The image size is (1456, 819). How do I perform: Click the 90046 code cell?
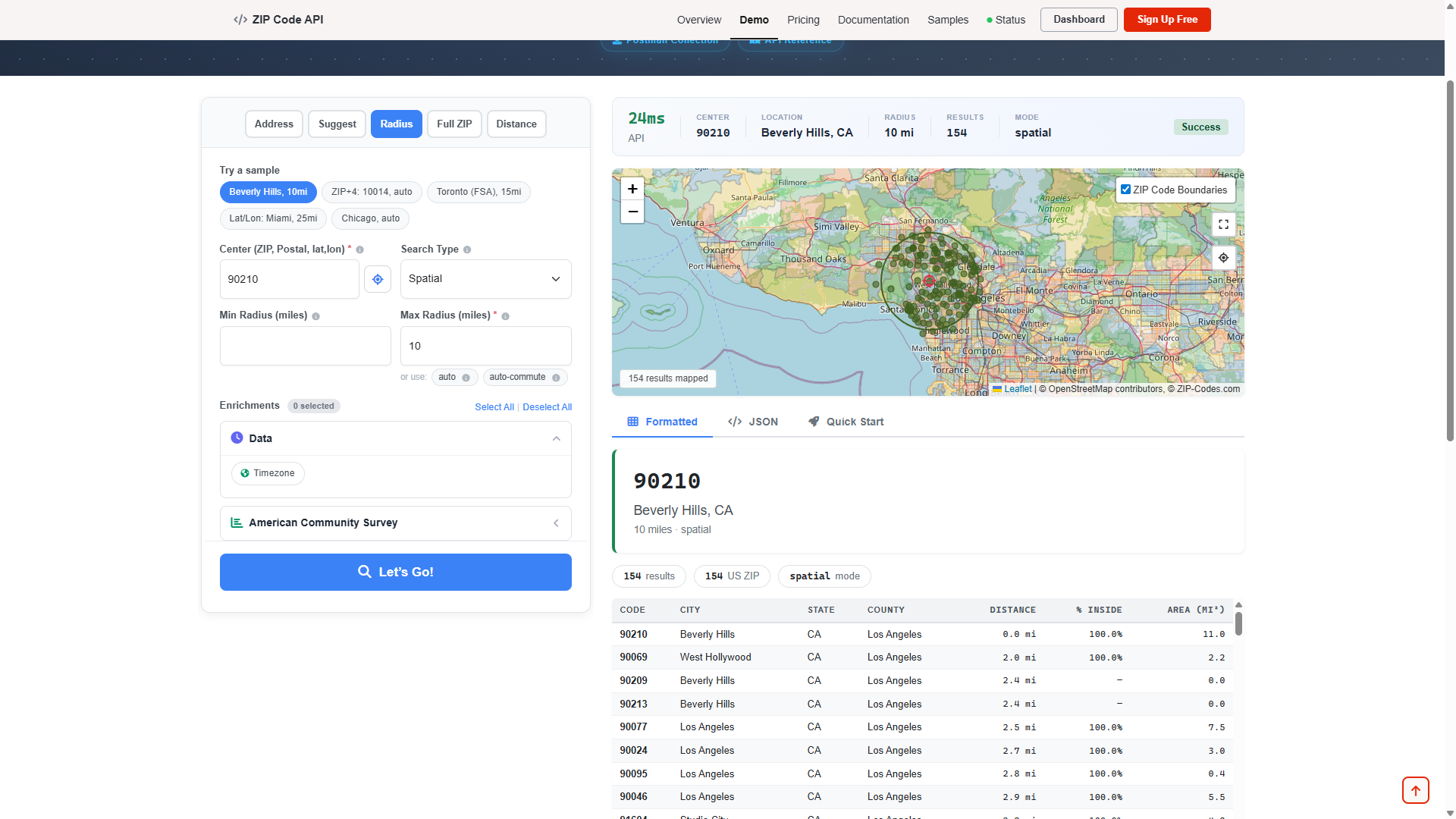[x=633, y=797]
